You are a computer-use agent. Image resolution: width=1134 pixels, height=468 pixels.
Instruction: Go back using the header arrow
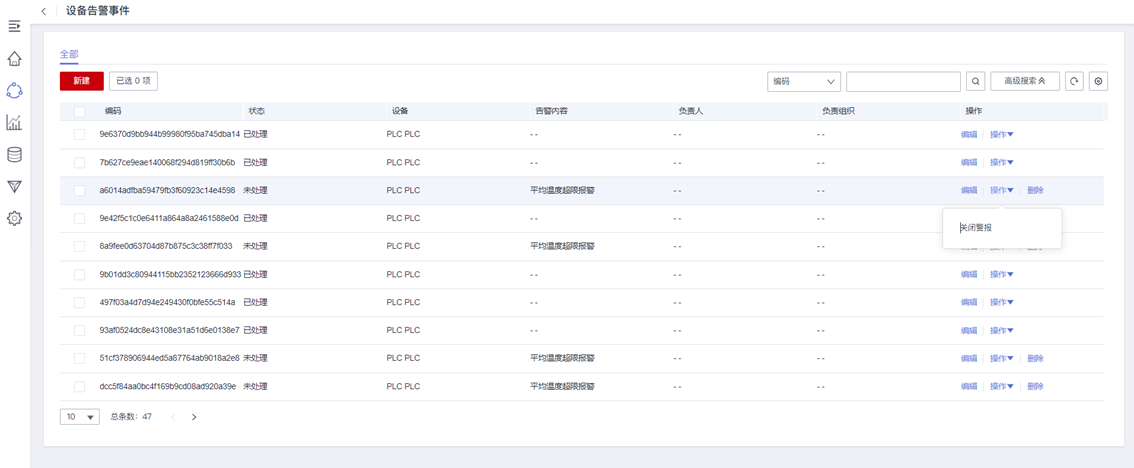click(x=44, y=11)
